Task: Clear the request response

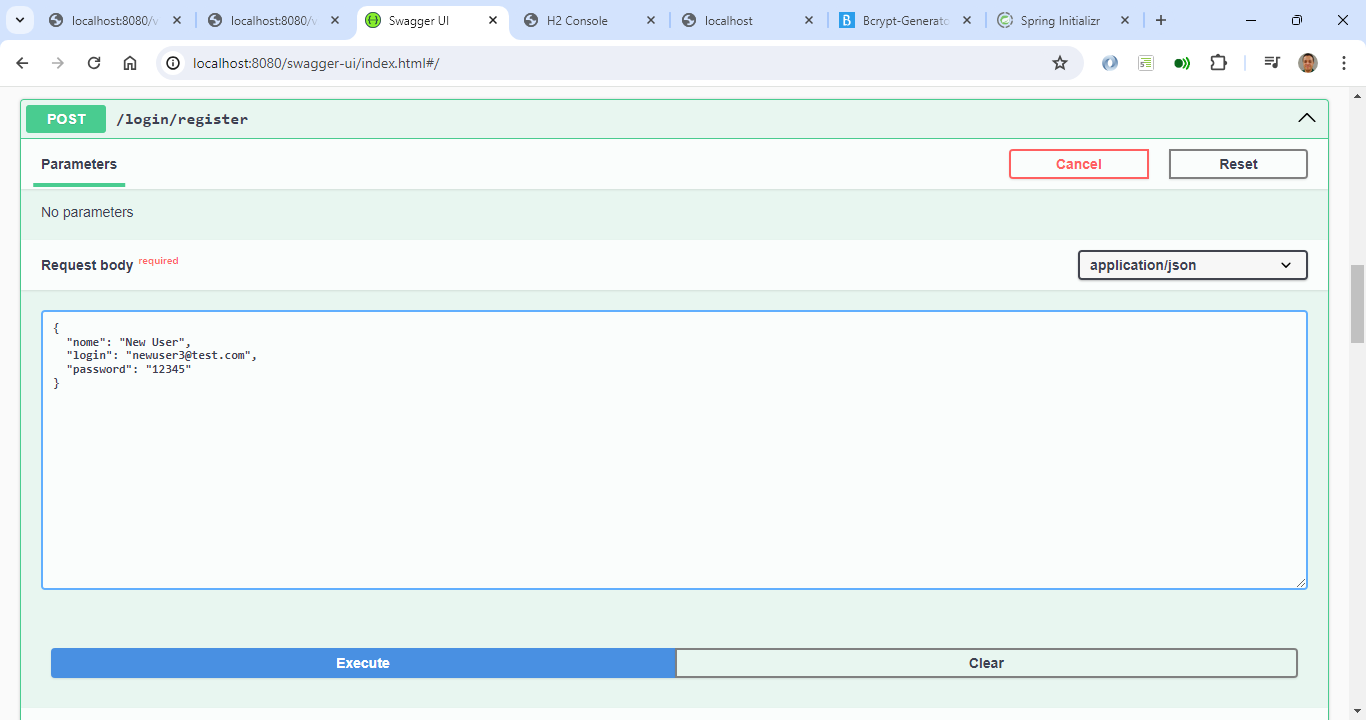Action: [986, 663]
